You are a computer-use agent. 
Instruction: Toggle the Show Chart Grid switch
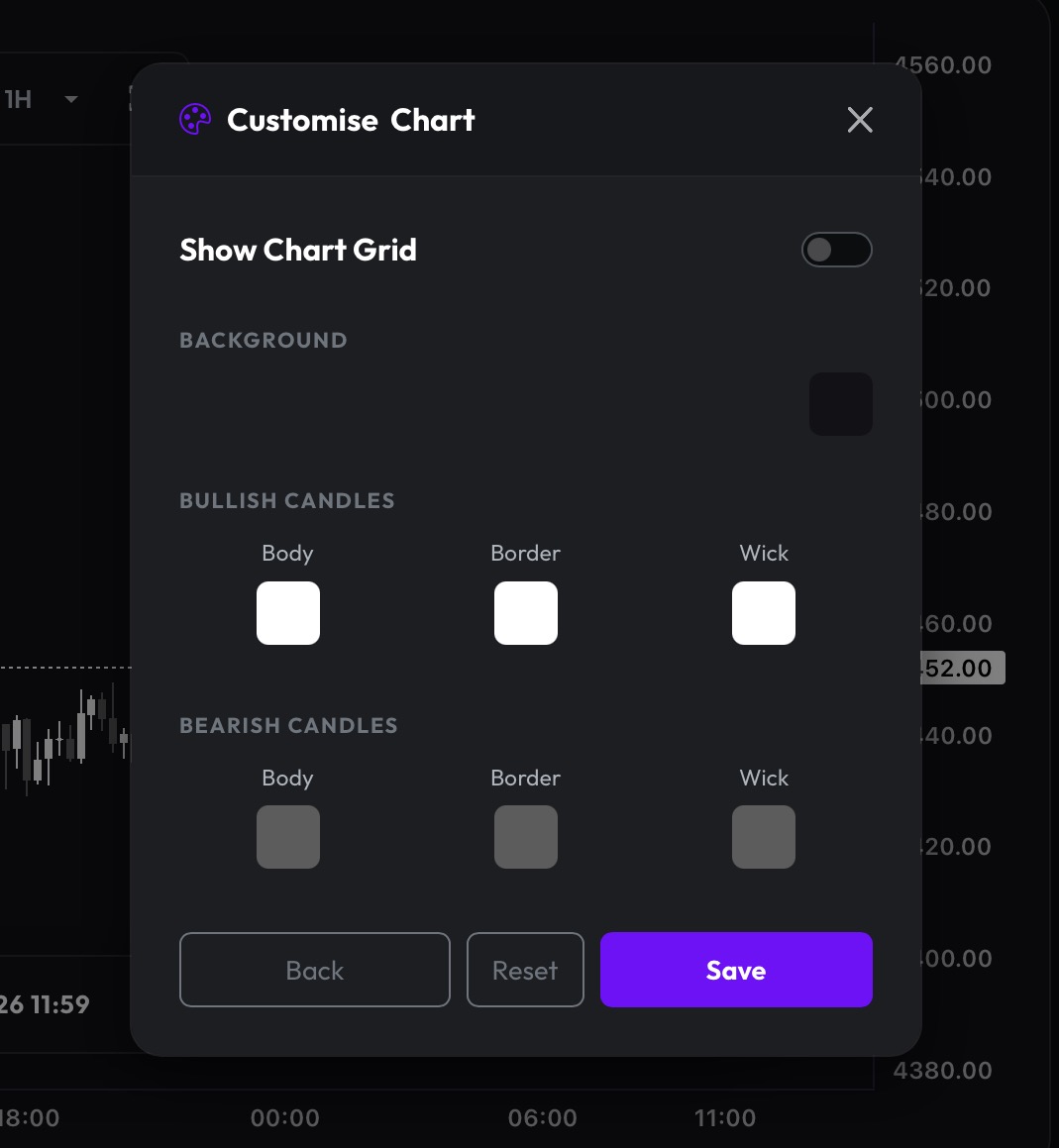pos(836,250)
